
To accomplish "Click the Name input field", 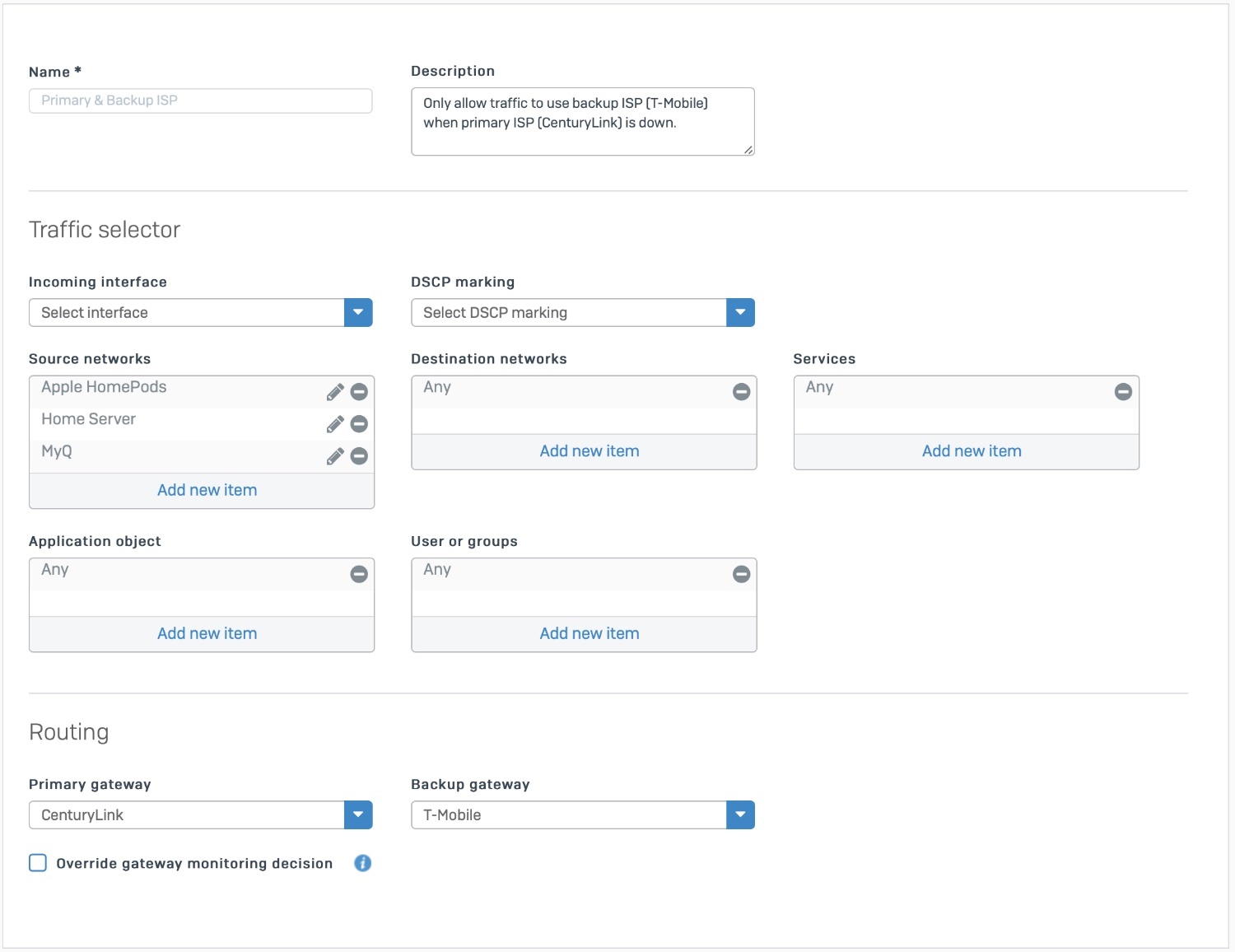I will pyautogui.click(x=201, y=100).
